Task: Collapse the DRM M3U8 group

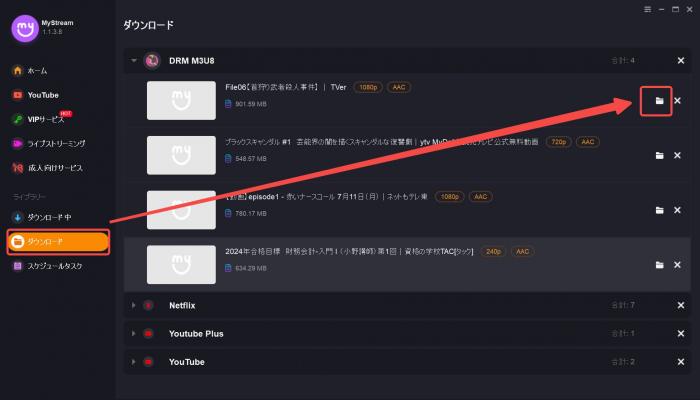Action: pos(133,60)
